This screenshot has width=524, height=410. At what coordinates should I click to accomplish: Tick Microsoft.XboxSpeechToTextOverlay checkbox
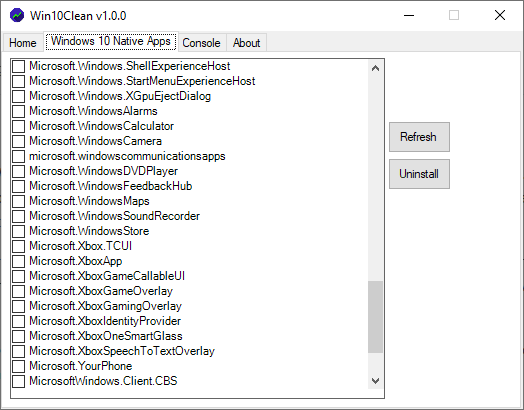[18, 351]
